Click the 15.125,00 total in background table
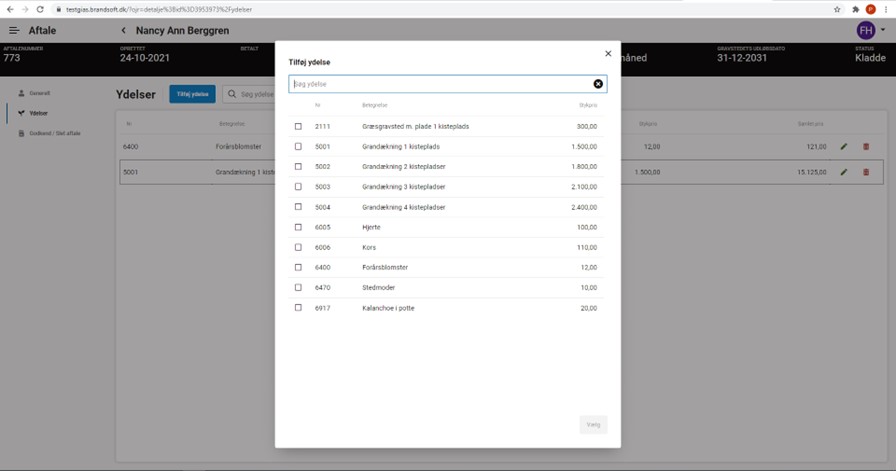 [812, 172]
